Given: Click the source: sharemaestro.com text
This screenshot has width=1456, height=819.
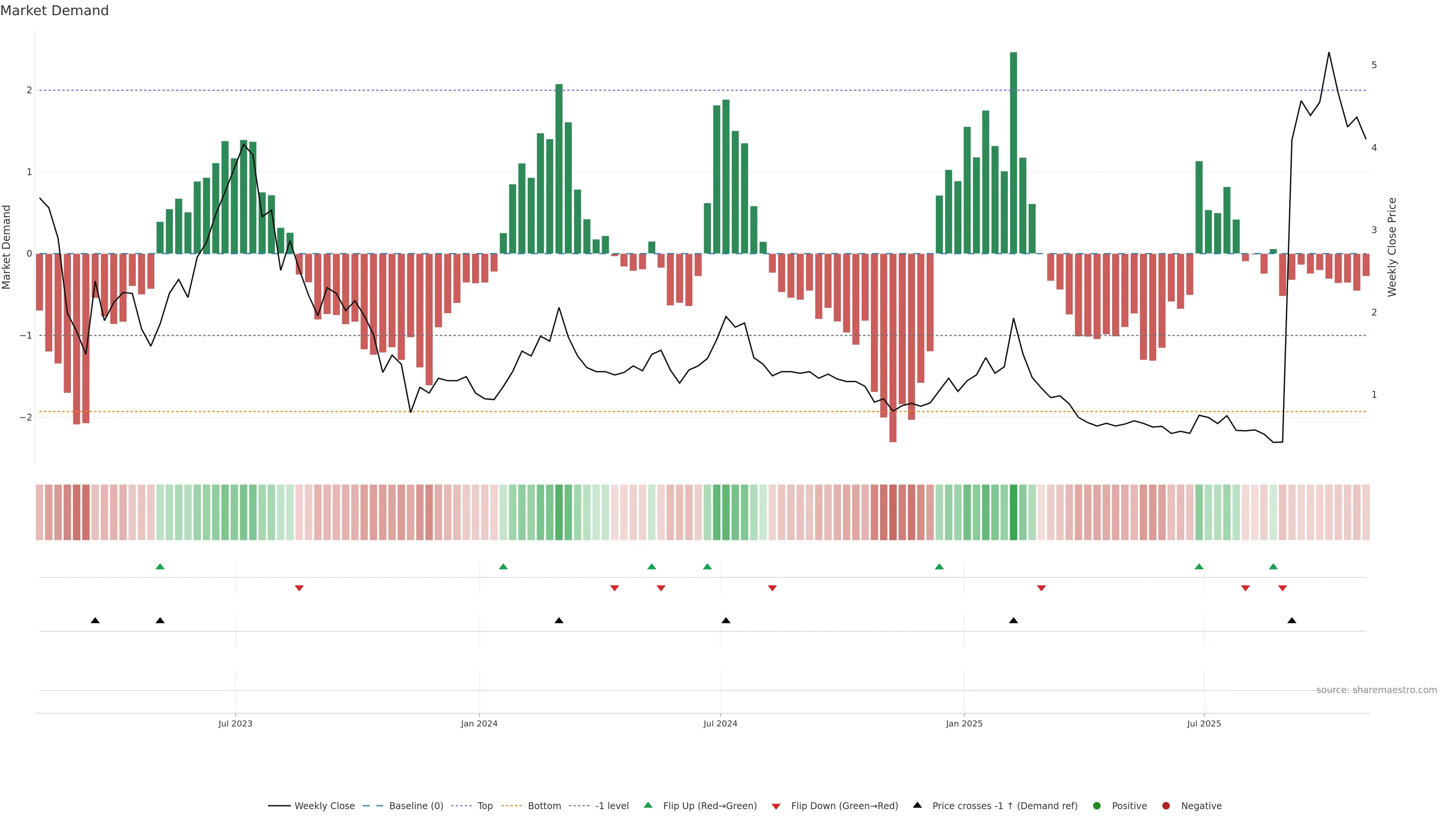Looking at the screenshot, I should 1376,690.
